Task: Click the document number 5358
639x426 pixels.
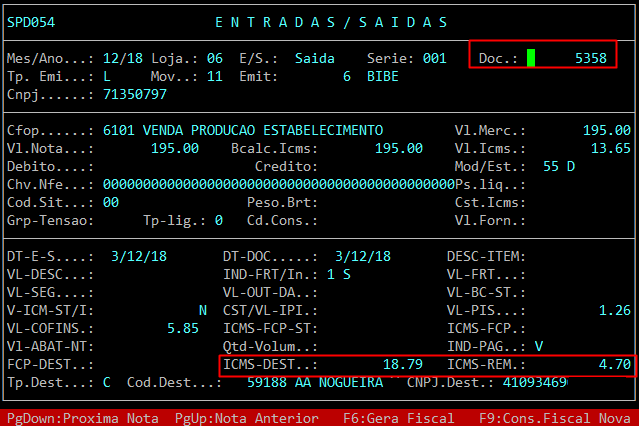Action: click(590, 59)
